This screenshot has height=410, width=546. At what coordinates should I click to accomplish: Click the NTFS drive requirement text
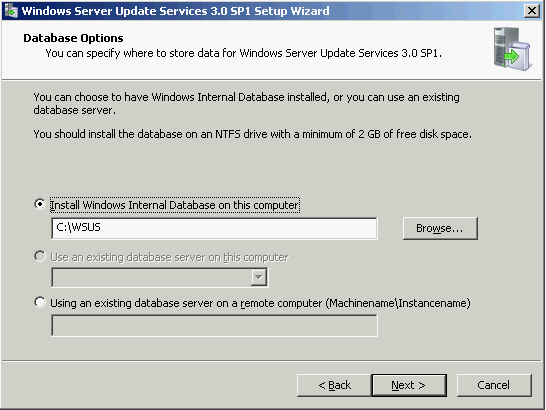tap(252, 134)
